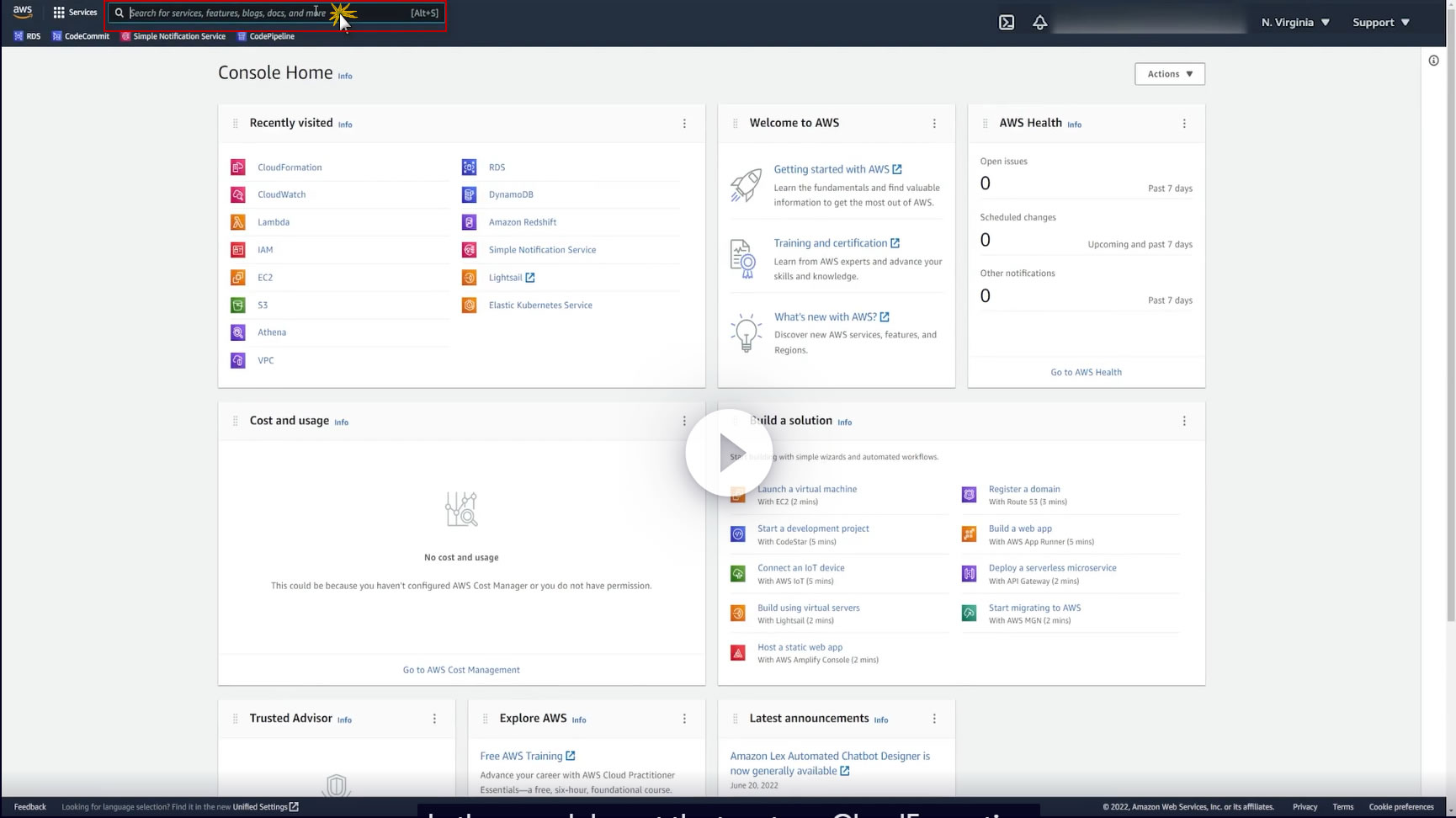Click the Elastic Kubernetes Service icon

(470, 305)
